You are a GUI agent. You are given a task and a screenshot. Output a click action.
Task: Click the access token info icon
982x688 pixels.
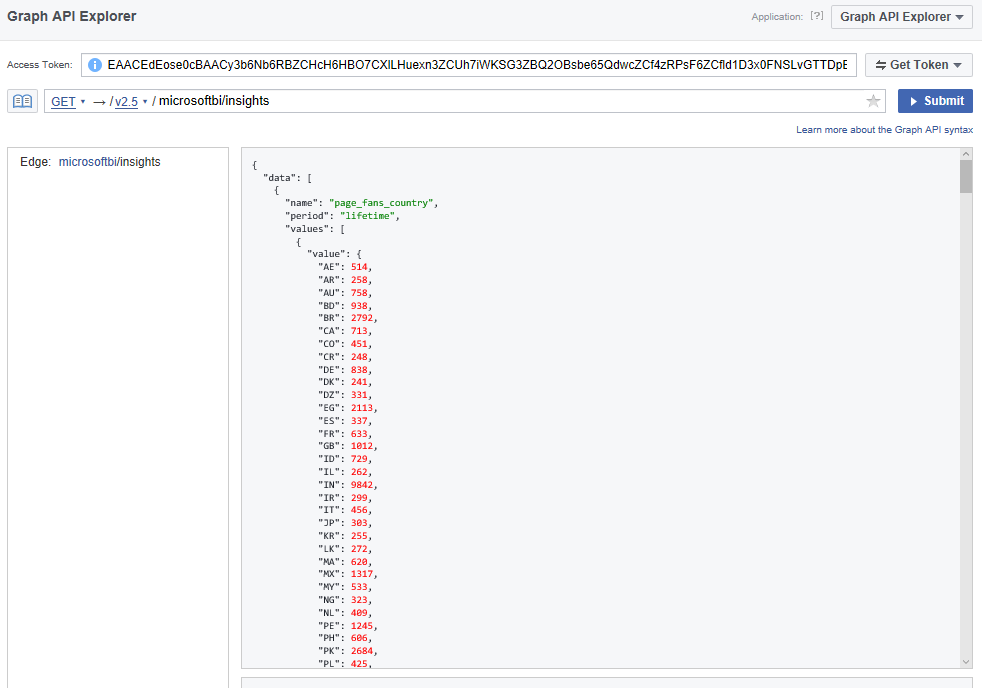[x=95, y=64]
